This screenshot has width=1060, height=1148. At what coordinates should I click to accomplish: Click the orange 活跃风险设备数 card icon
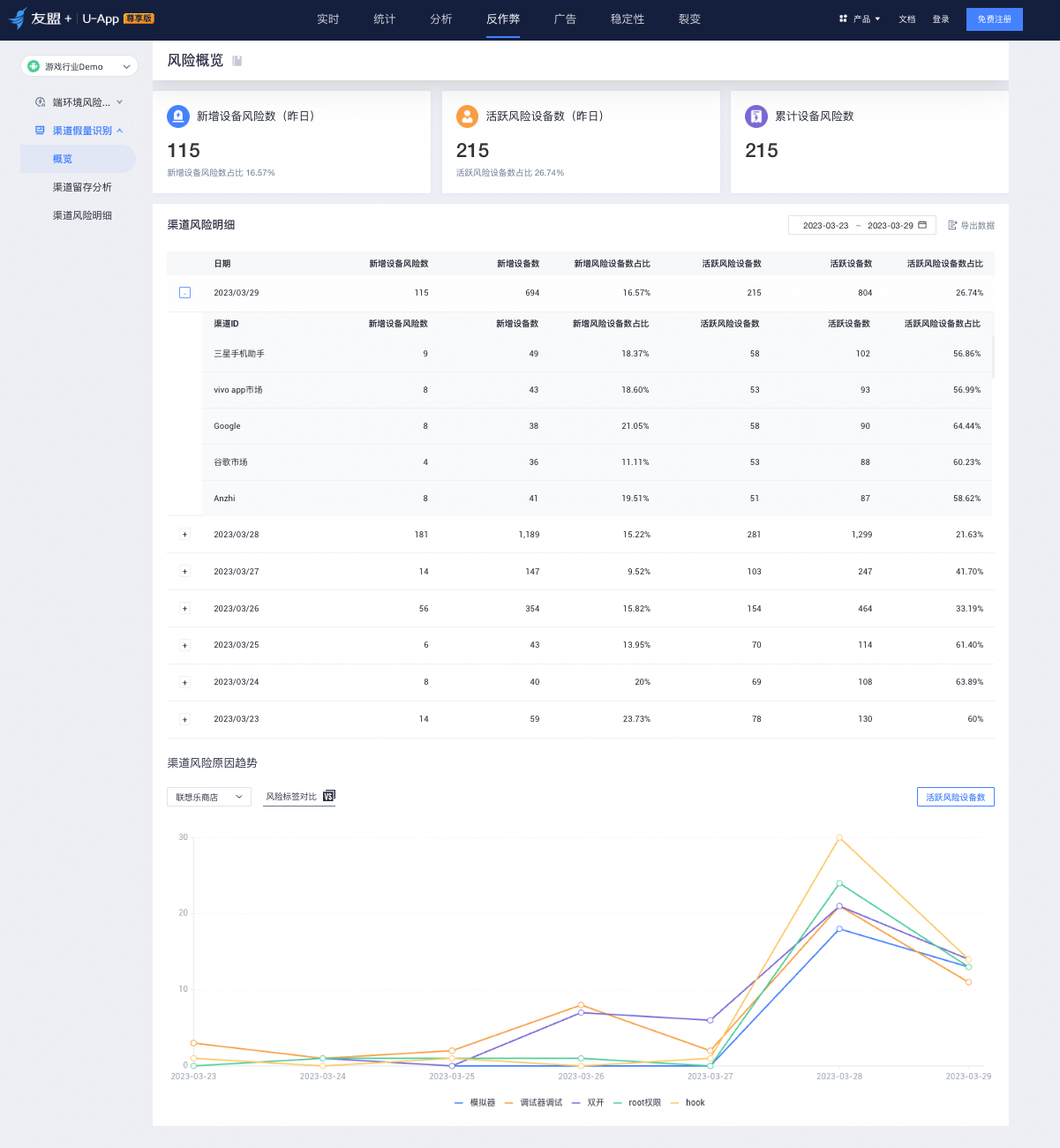[467, 116]
